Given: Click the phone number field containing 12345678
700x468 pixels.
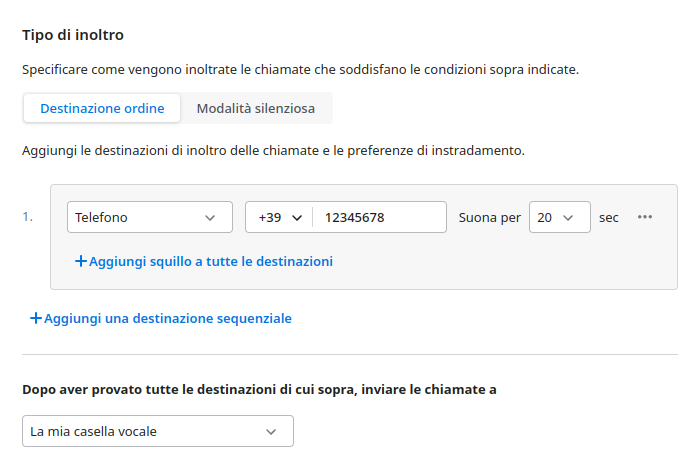Looking at the screenshot, I should [380, 217].
